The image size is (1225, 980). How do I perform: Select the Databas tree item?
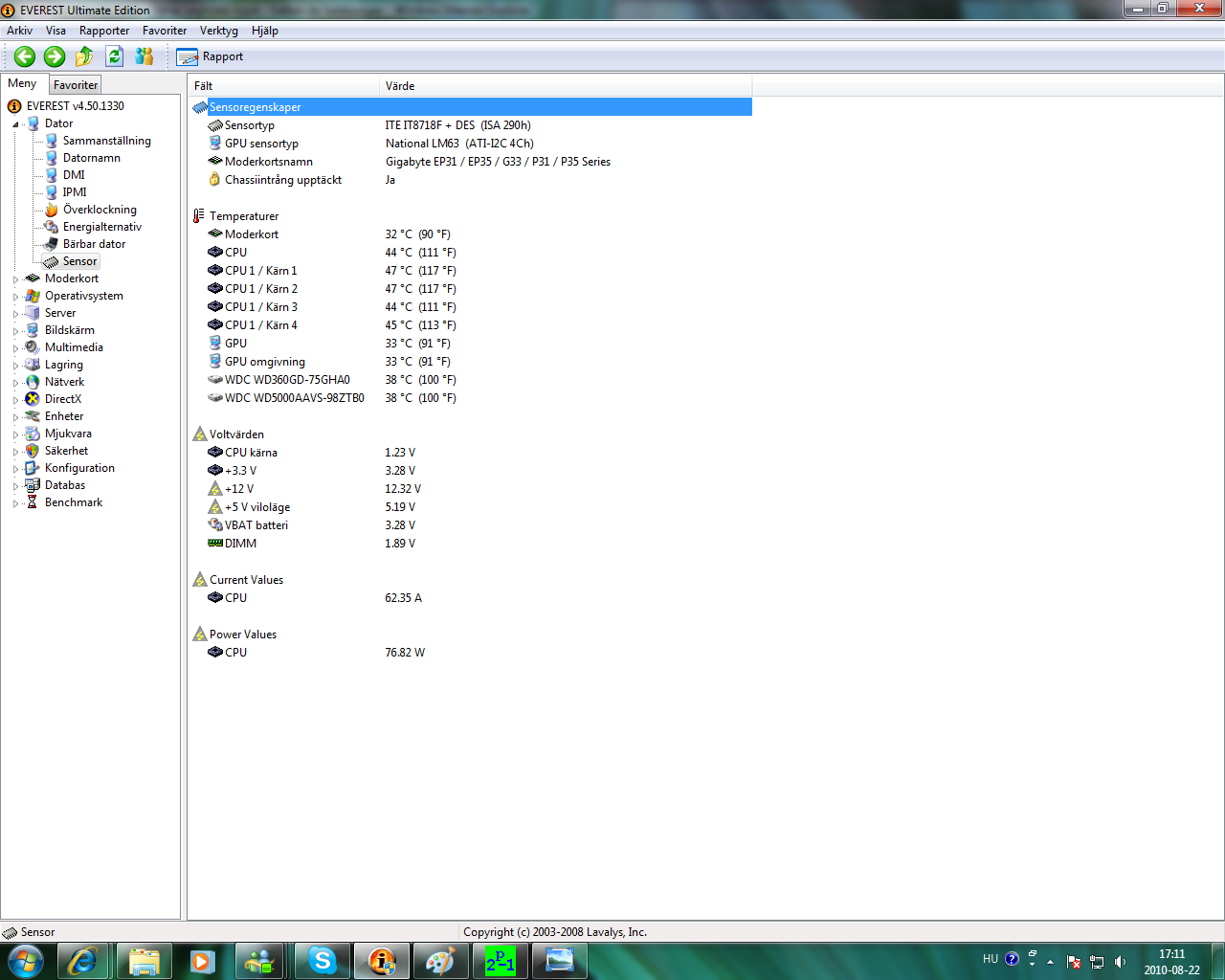point(65,485)
